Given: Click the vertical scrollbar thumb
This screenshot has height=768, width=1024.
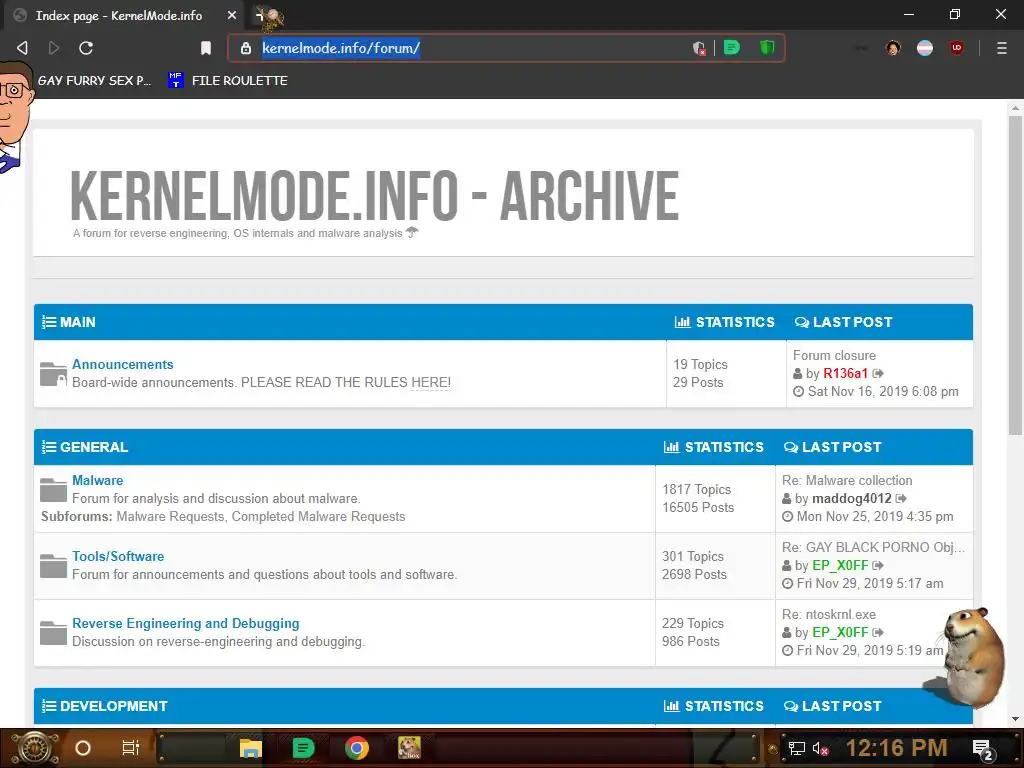Looking at the screenshot, I should click(x=1015, y=275).
